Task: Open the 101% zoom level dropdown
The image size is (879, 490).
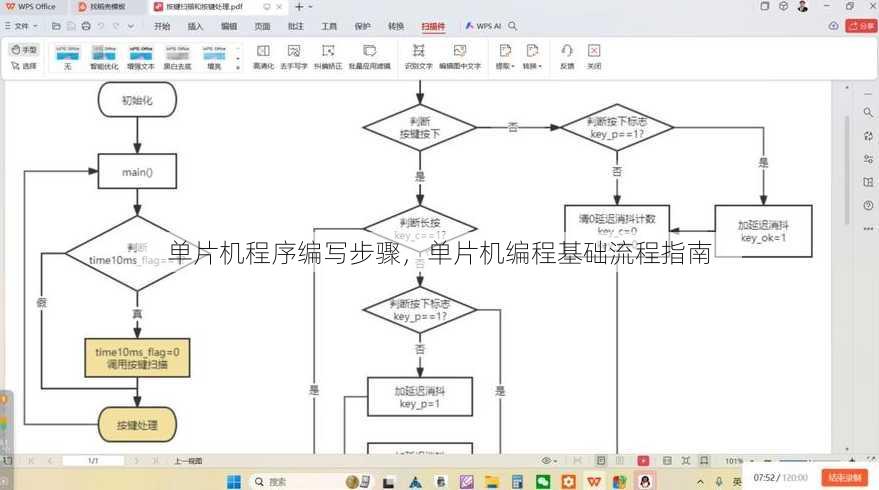Action: 739,461
